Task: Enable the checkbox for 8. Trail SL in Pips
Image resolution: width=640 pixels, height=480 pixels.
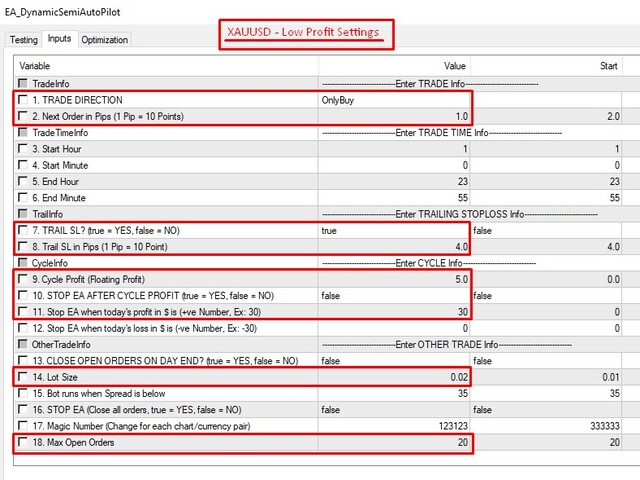Action: (23, 247)
